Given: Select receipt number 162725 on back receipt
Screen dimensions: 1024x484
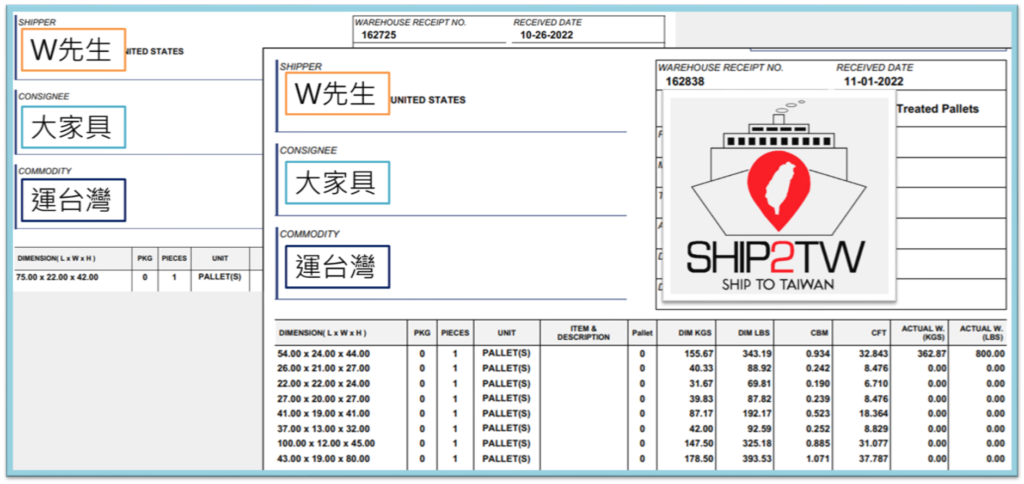Looking at the screenshot, I should point(377,35).
